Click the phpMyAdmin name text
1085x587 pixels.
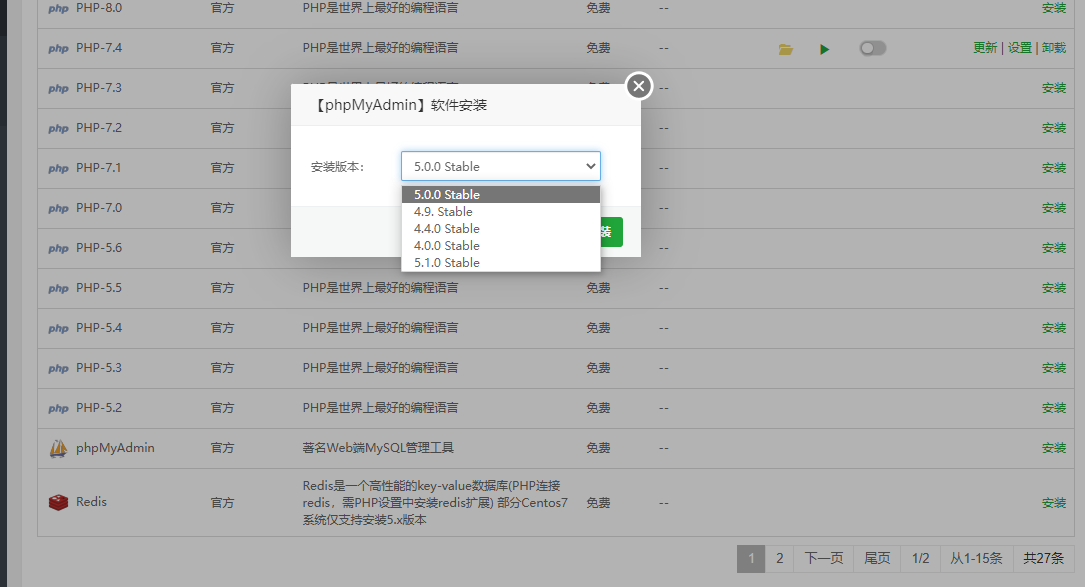click(115, 448)
